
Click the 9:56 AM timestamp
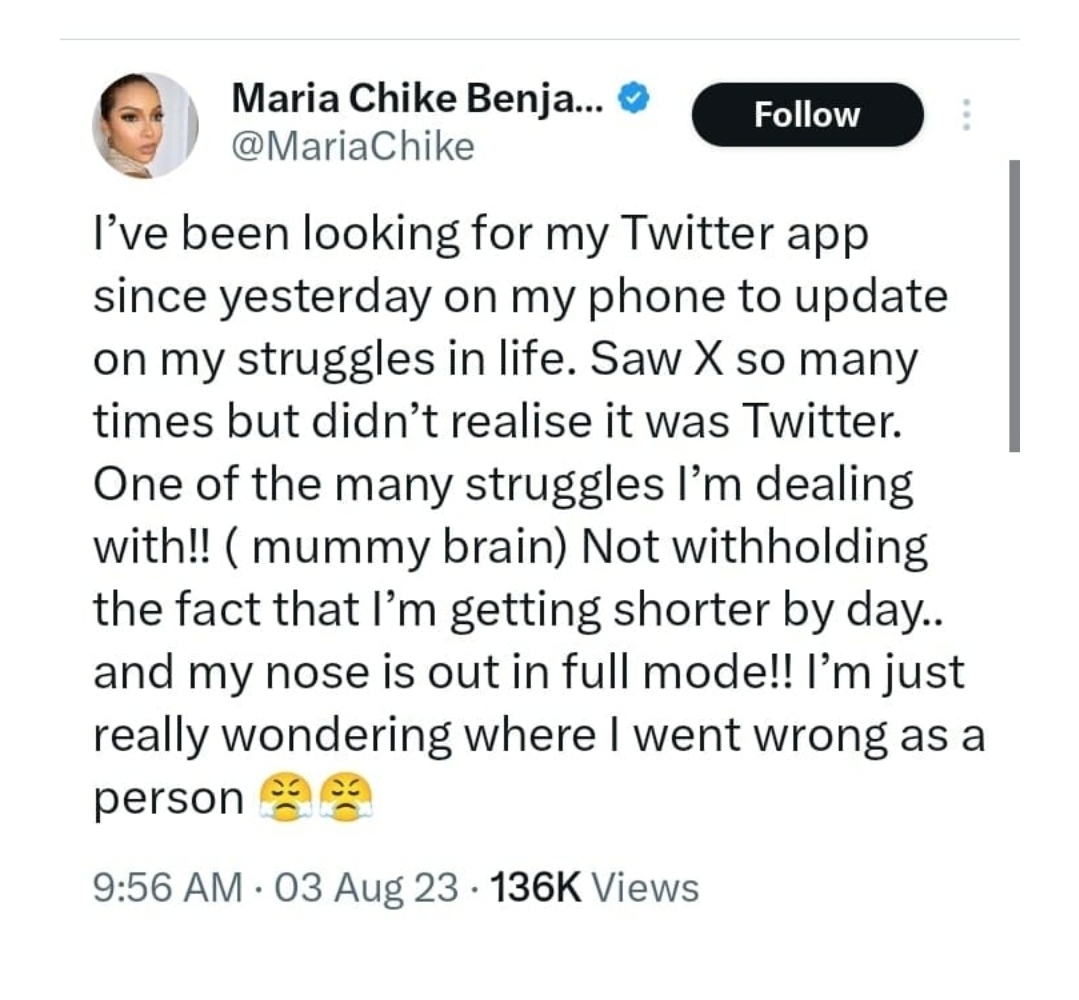tap(168, 886)
